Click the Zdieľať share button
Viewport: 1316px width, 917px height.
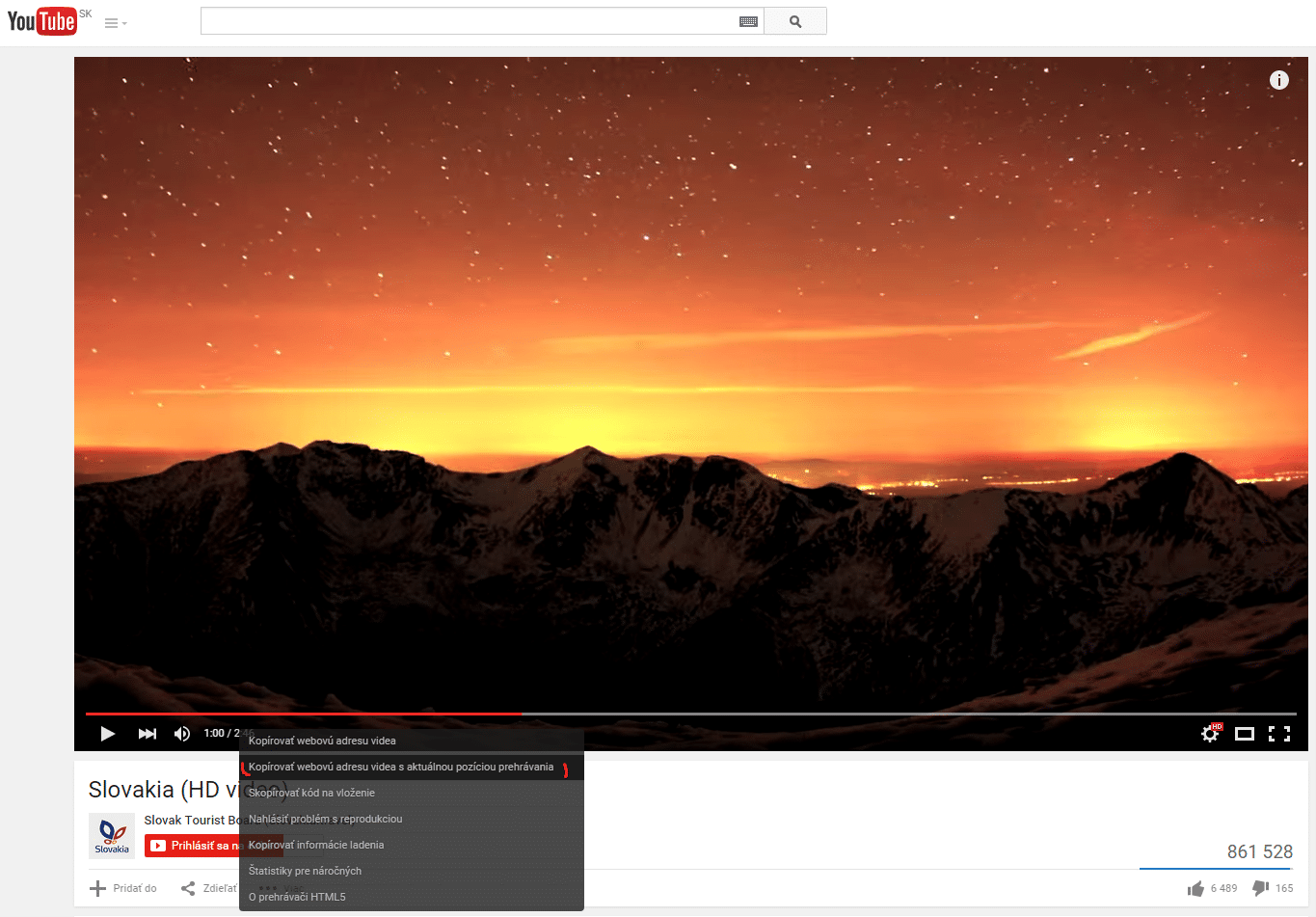point(209,888)
